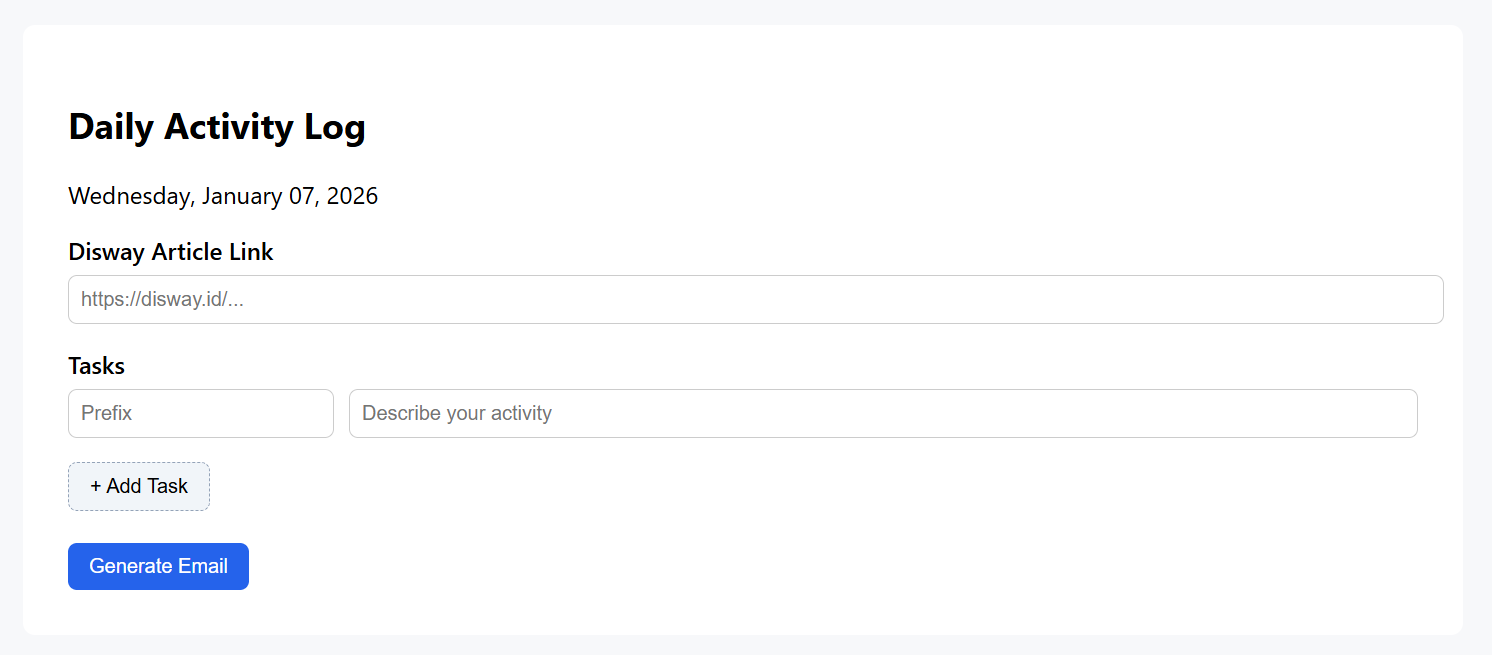1492x655 pixels.
Task: Click the Generate Email button
Action: click(x=158, y=566)
